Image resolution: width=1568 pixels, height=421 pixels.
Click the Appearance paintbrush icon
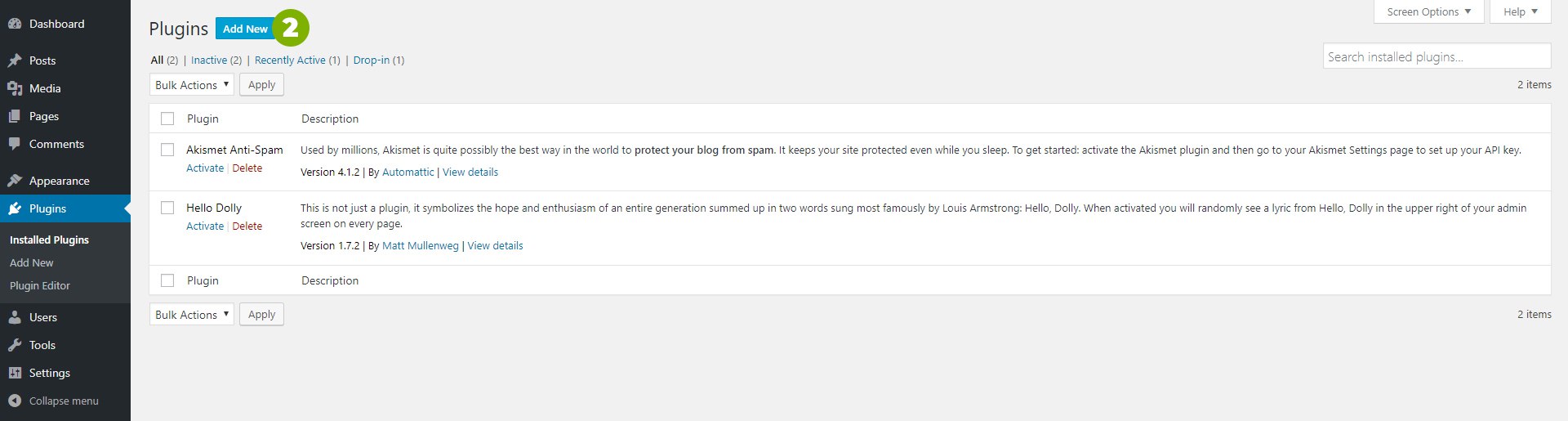(15, 181)
